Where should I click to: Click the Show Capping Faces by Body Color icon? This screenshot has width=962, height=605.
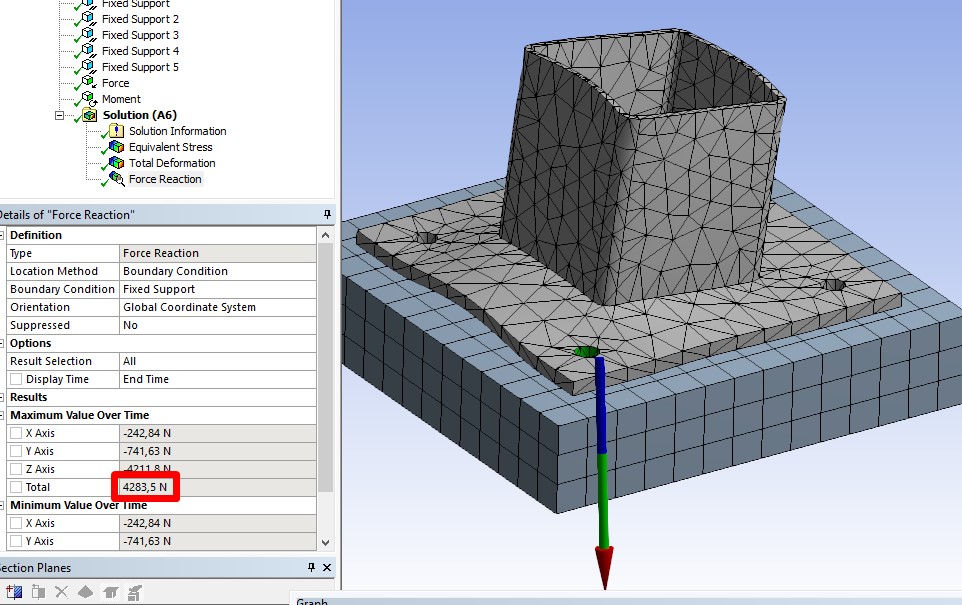134,592
